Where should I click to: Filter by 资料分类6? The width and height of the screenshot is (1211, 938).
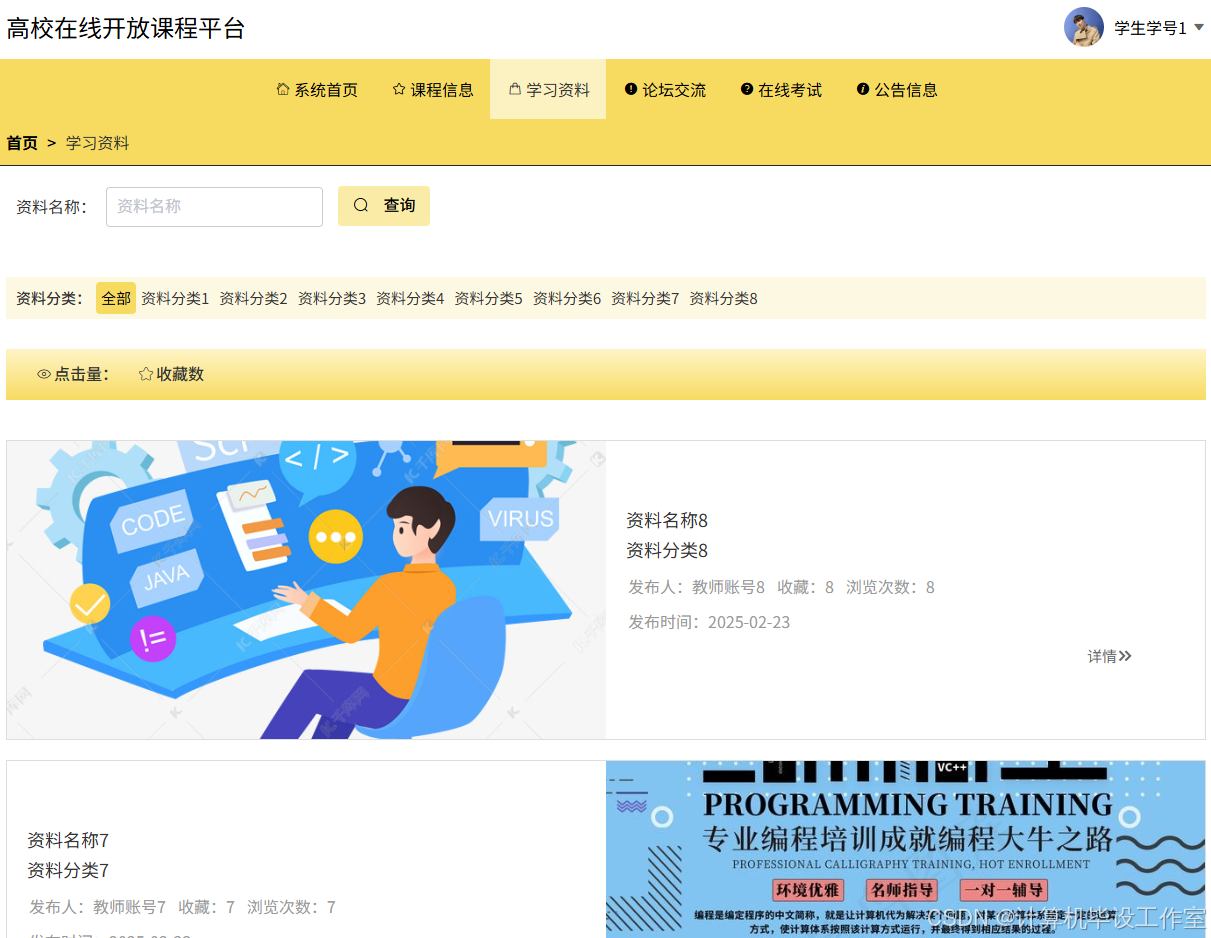(567, 298)
